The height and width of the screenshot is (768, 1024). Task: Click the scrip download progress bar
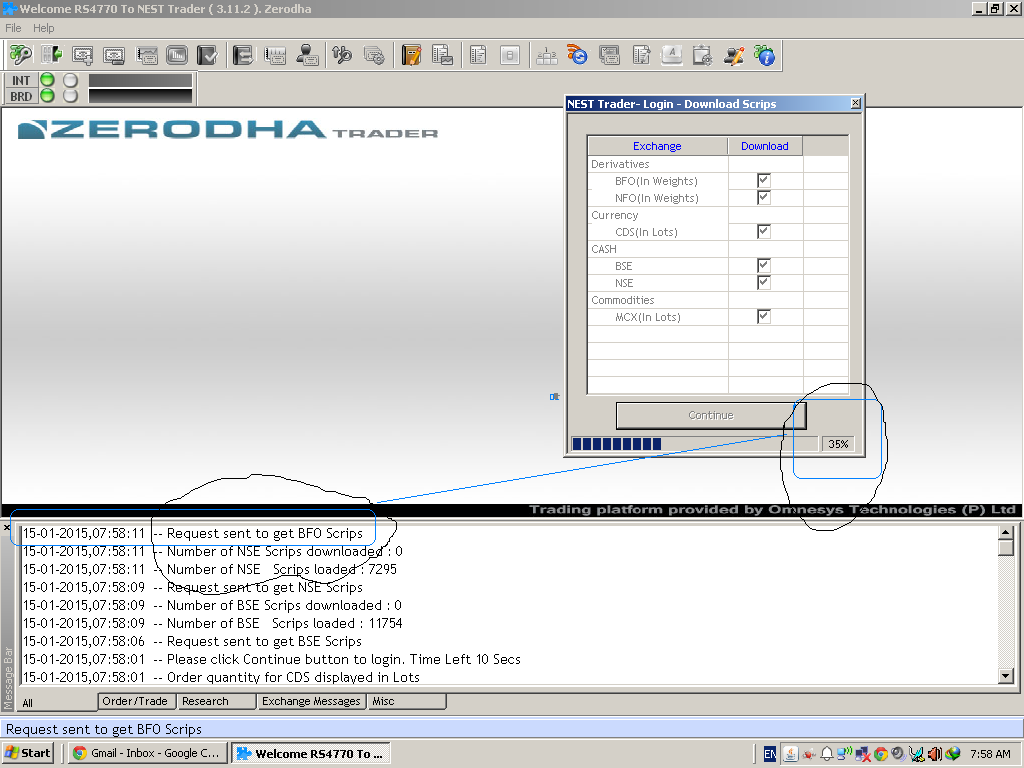694,444
